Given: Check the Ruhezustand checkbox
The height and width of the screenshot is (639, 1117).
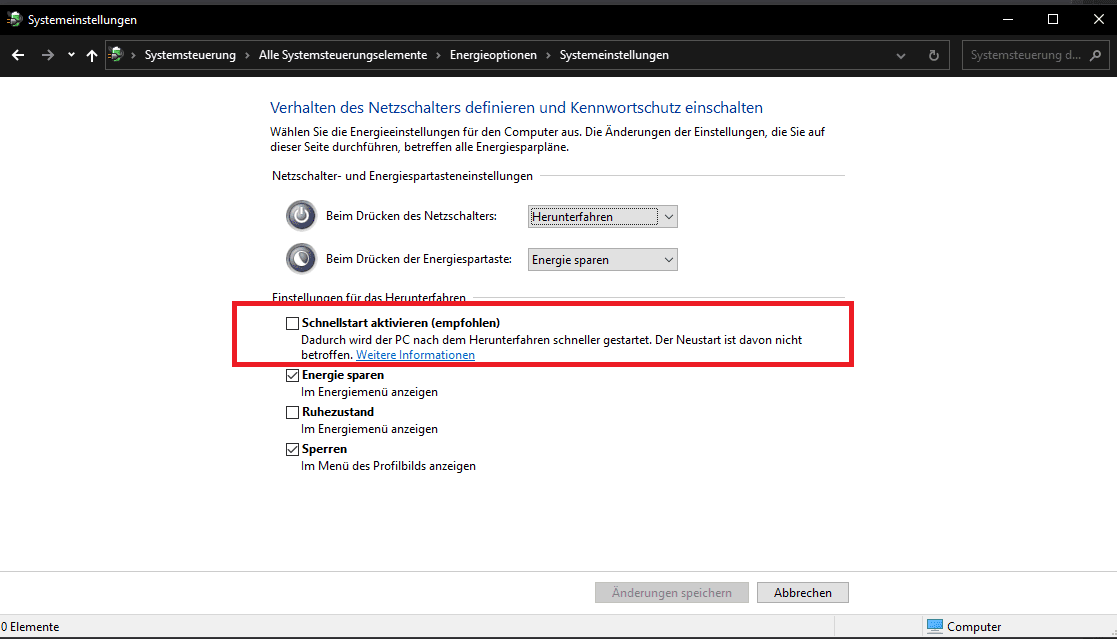Looking at the screenshot, I should 292,412.
